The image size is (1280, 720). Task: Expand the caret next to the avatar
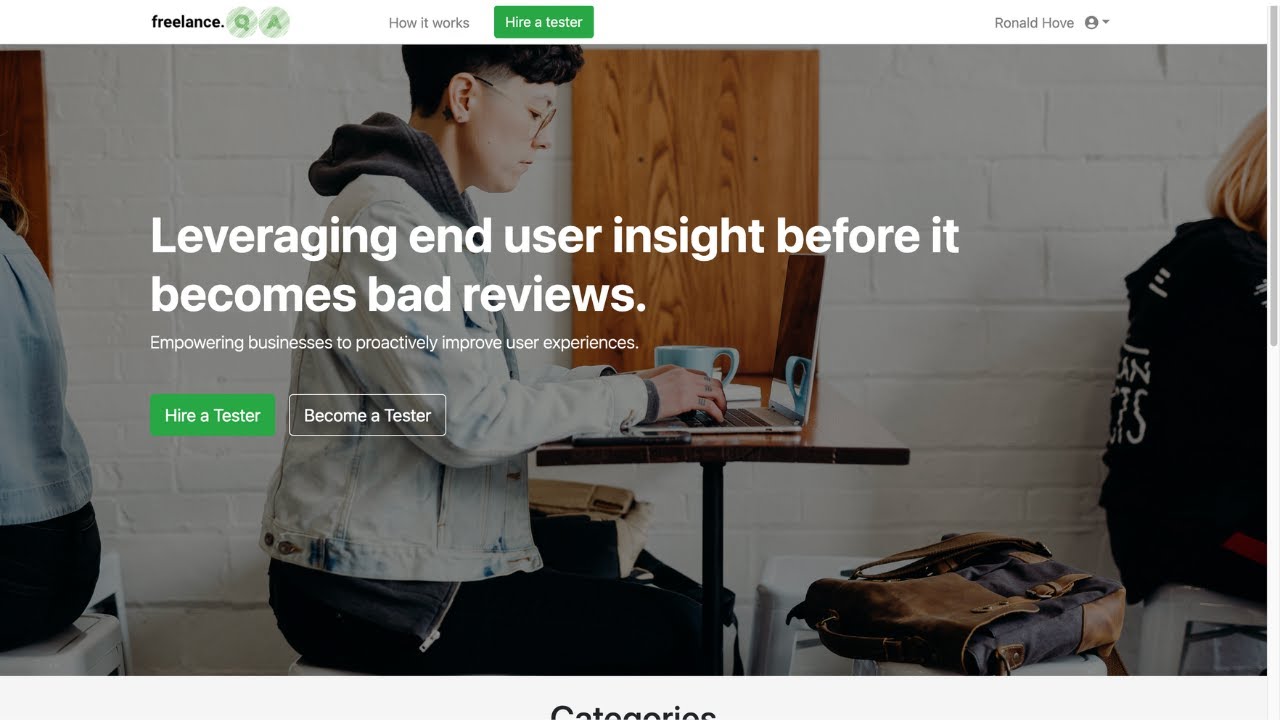(x=1106, y=22)
